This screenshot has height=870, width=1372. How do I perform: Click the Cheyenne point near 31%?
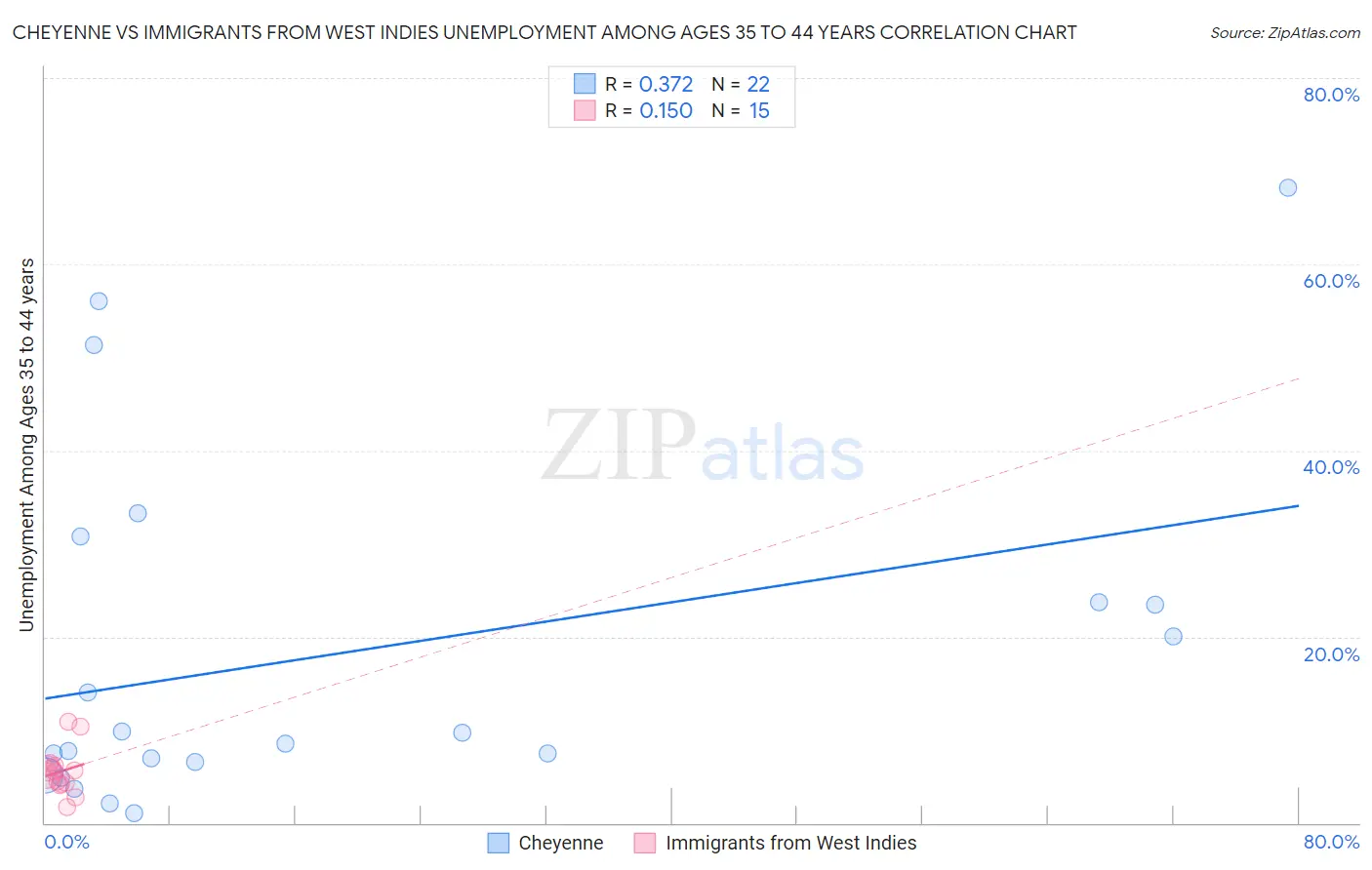click(80, 536)
